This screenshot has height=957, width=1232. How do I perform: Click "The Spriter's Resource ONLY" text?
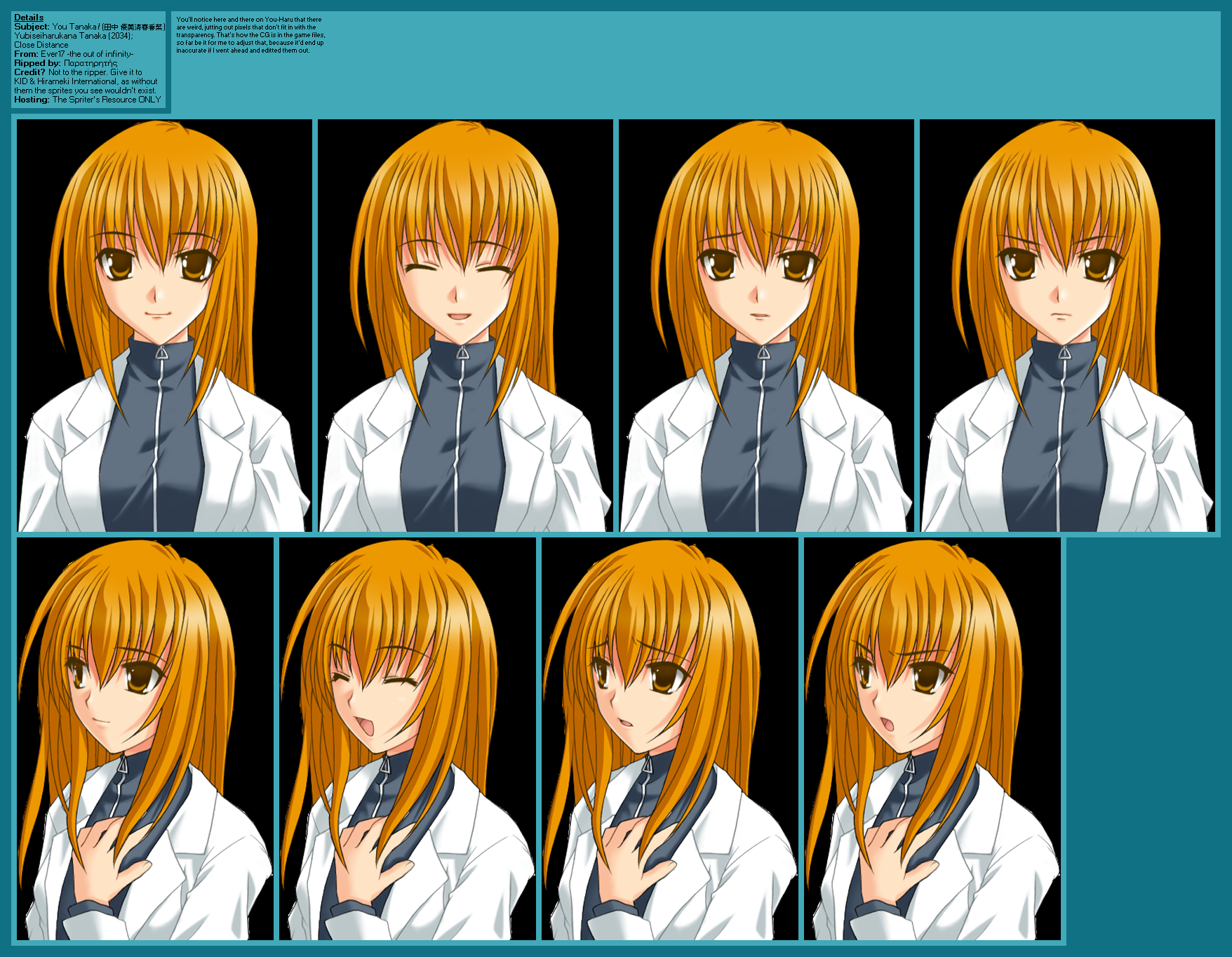click(x=107, y=100)
